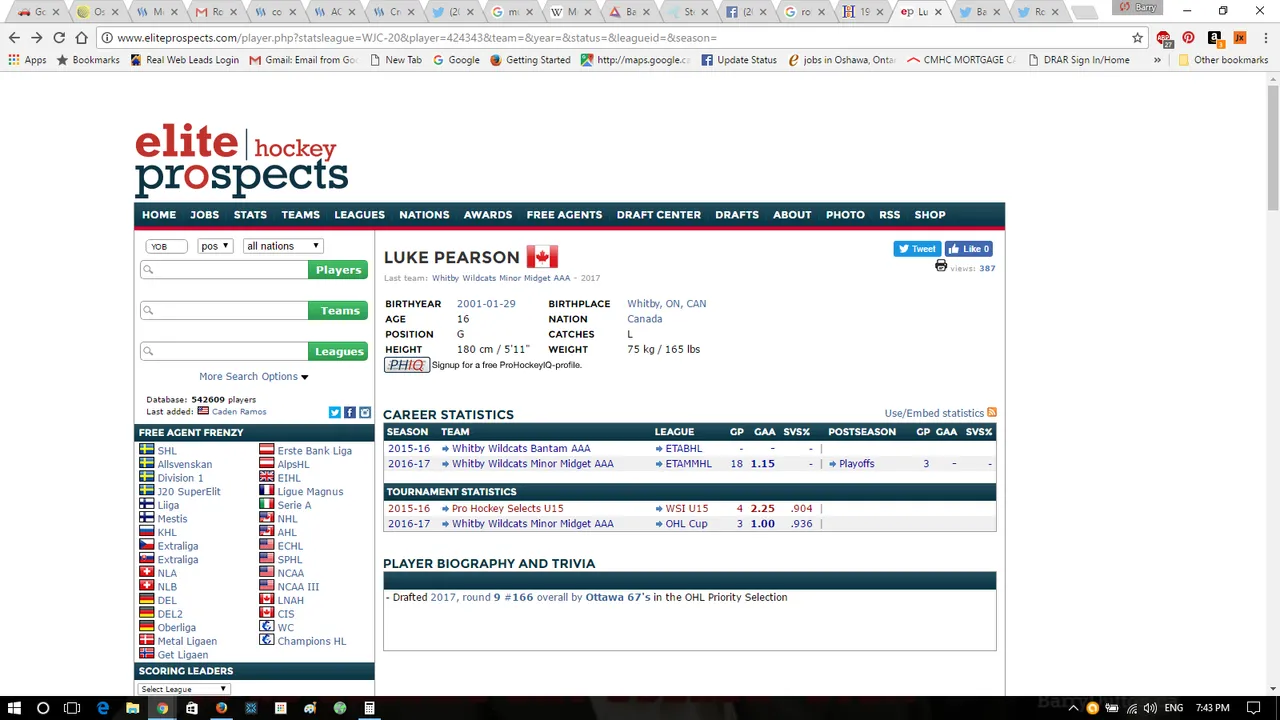Viewport: 1280px width, 720px height.
Task: Open the Calculator taskbar icon
Action: (369, 708)
